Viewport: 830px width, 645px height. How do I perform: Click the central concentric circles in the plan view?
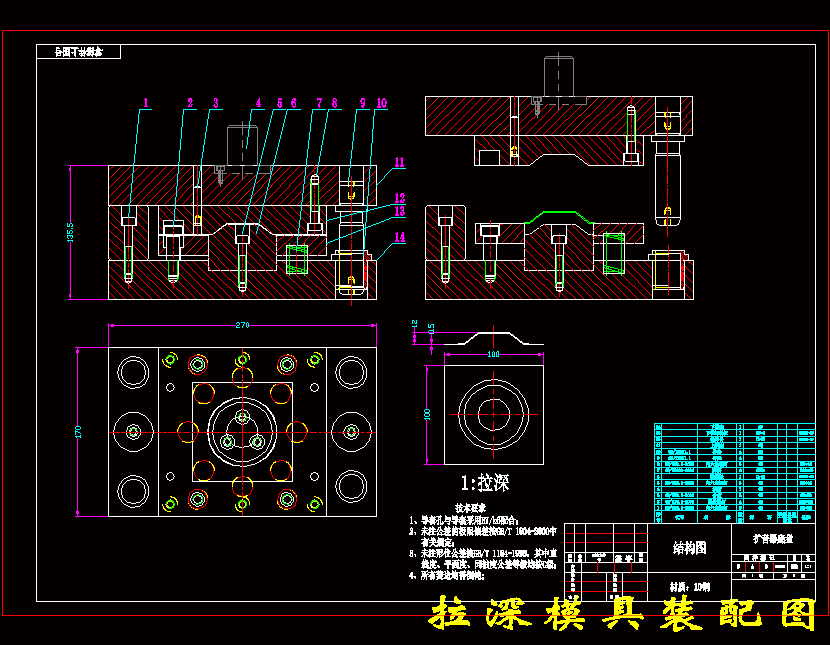[x=242, y=432]
